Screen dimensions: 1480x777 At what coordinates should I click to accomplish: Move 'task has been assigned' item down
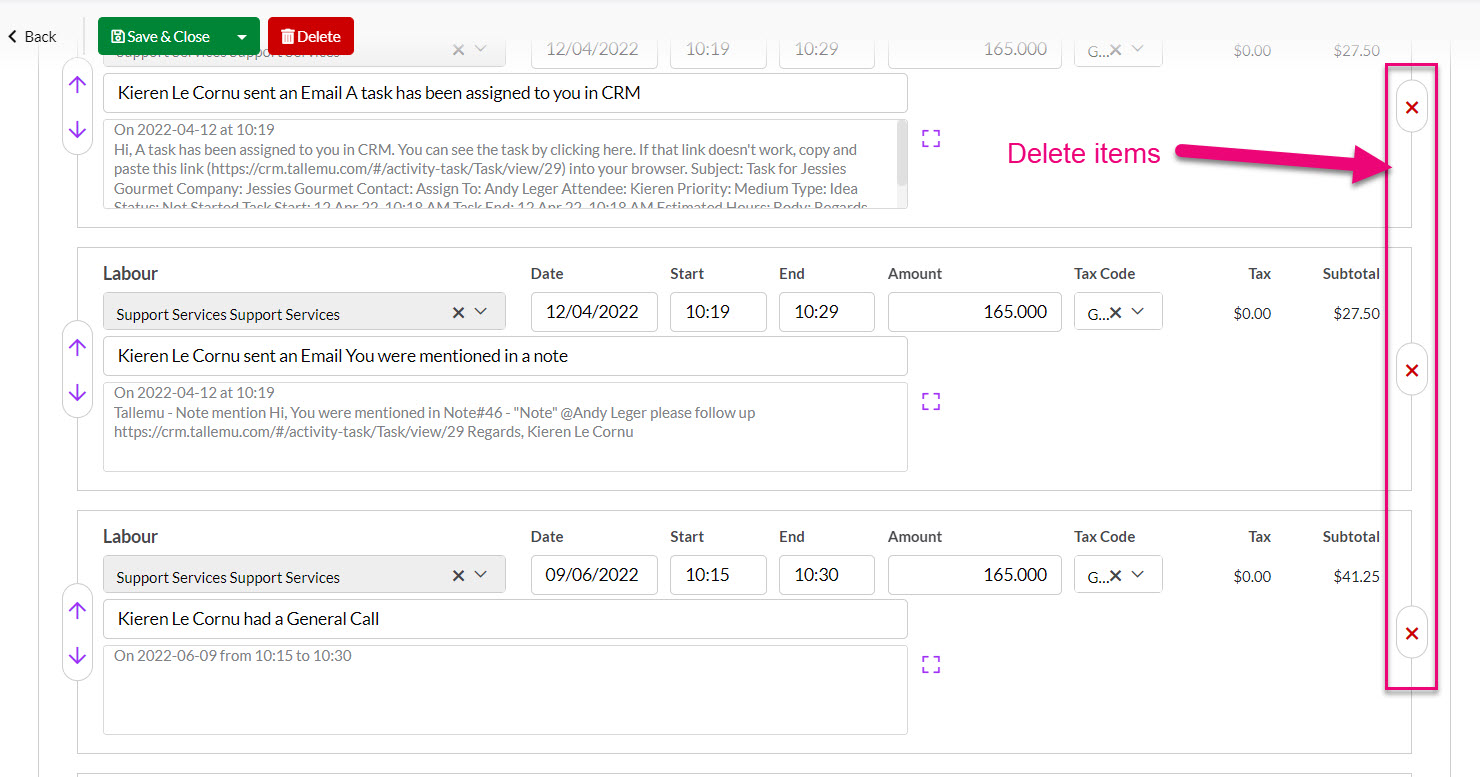77,130
